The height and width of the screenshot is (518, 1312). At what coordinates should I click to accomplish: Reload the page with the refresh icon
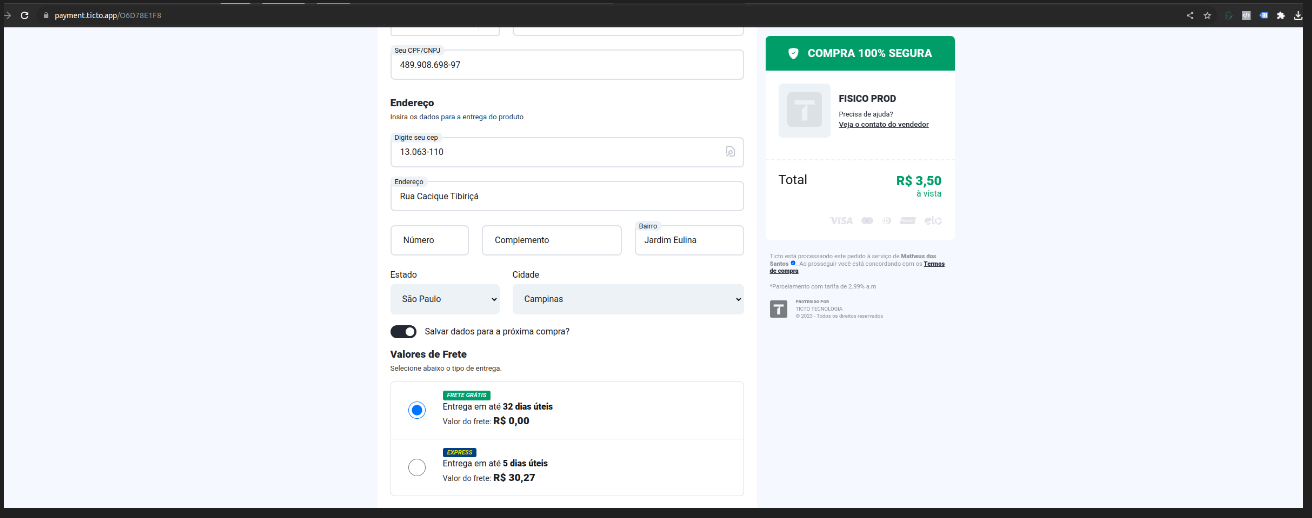click(24, 16)
